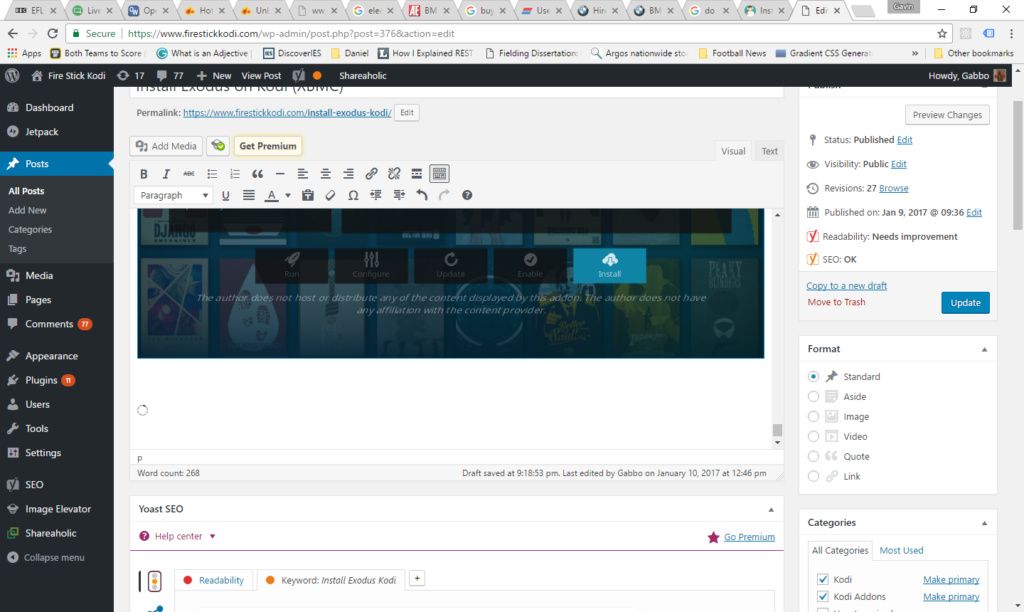The height and width of the screenshot is (612, 1024).
Task: Toggle the toolbar kitchen sink
Action: click(440, 174)
